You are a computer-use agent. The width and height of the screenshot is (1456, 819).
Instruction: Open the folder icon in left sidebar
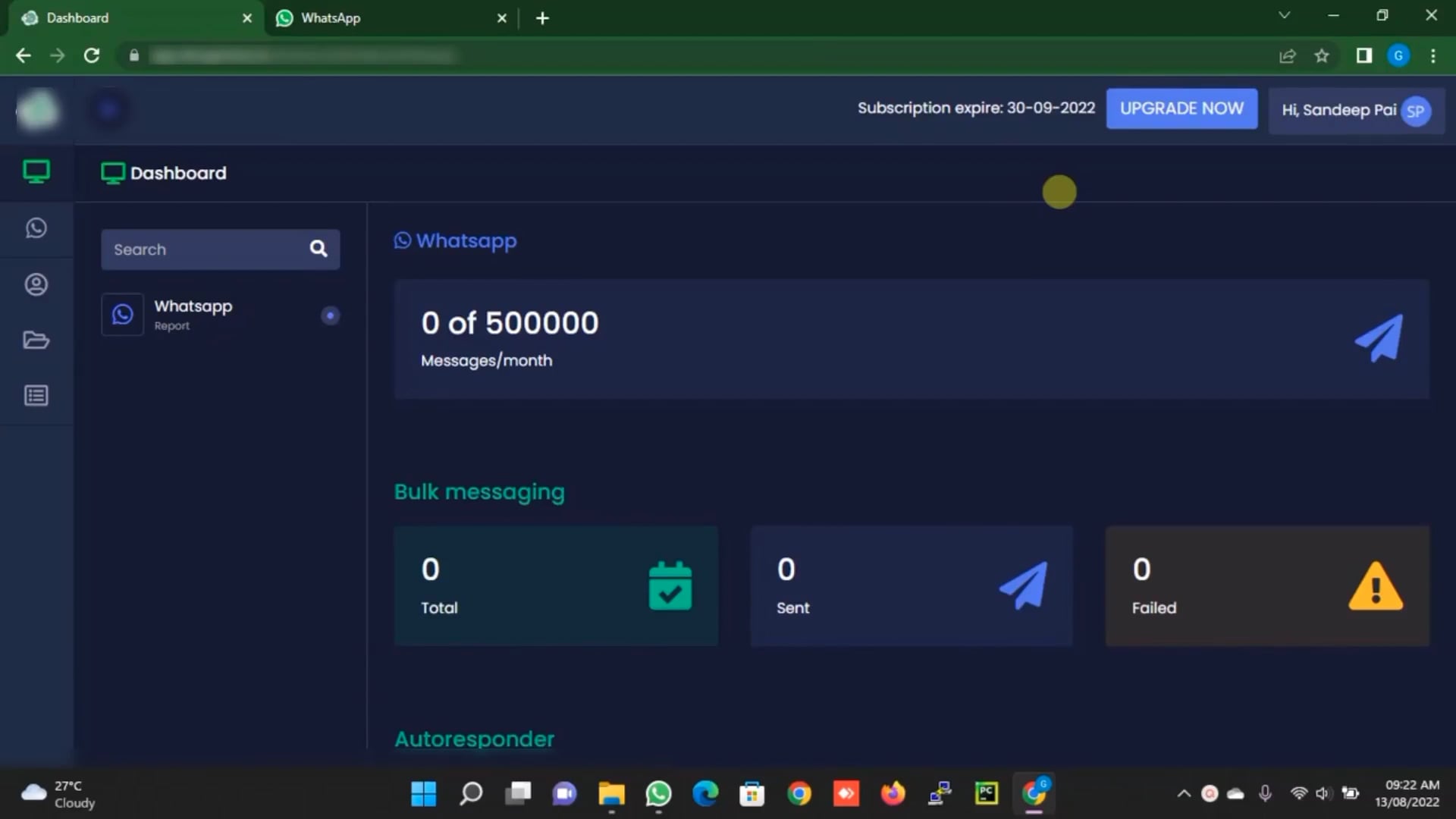click(x=36, y=340)
